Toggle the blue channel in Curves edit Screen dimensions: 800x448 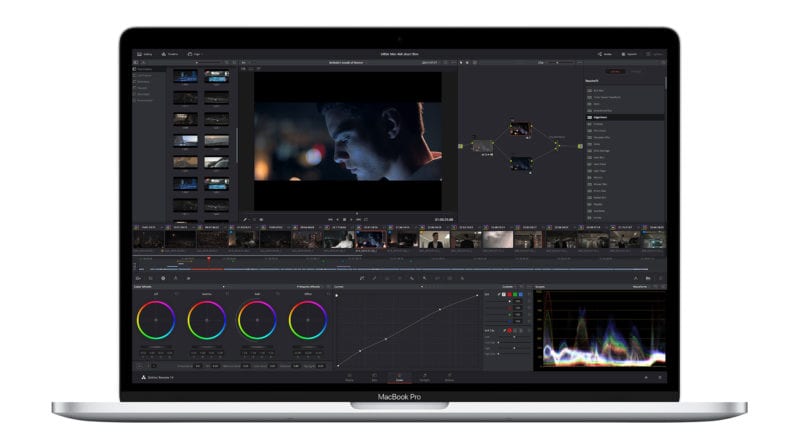(x=523, y=295)
